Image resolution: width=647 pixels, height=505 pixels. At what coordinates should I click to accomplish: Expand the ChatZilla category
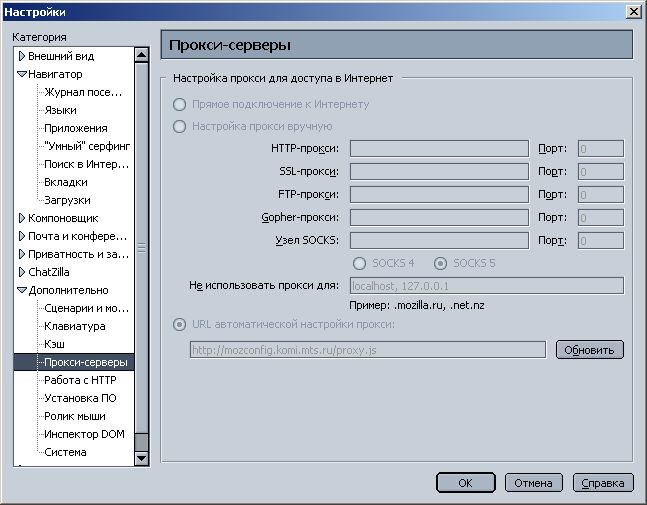(x=21, y=272)
